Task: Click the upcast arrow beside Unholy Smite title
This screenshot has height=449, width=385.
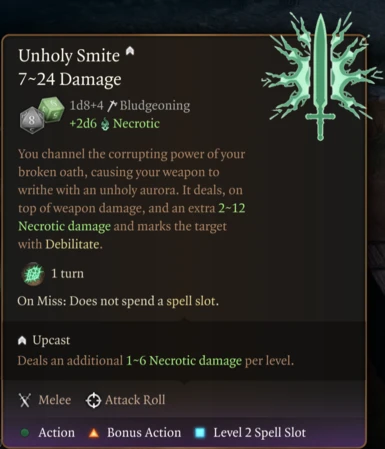Action: [x=130, y=50]
